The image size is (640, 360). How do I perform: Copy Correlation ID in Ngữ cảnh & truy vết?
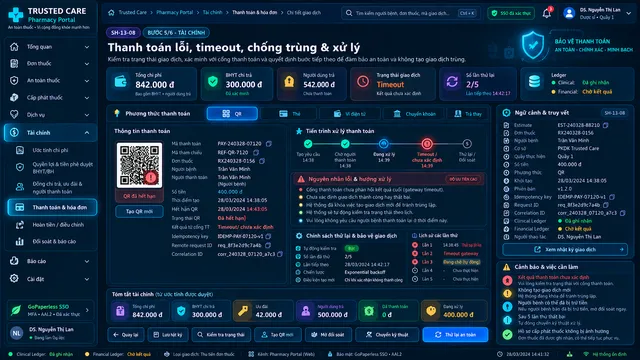tap(622, 213)
